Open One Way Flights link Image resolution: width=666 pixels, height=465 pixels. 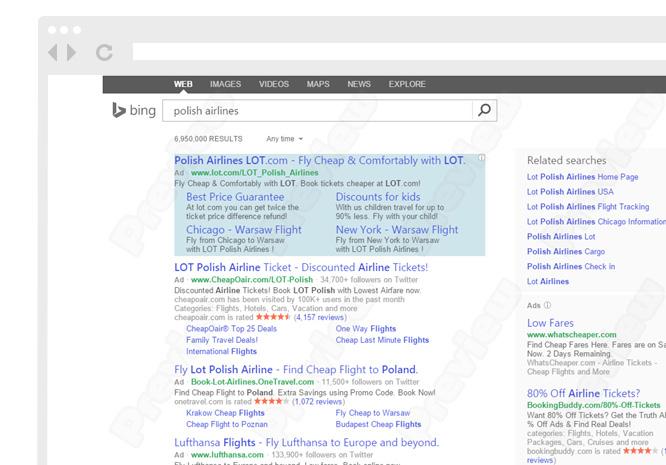(x=366, y=329)
